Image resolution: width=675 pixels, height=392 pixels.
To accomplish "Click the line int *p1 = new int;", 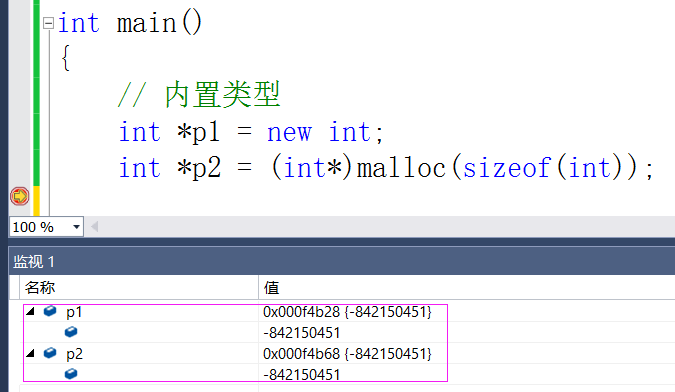I will tap(251, 132).
